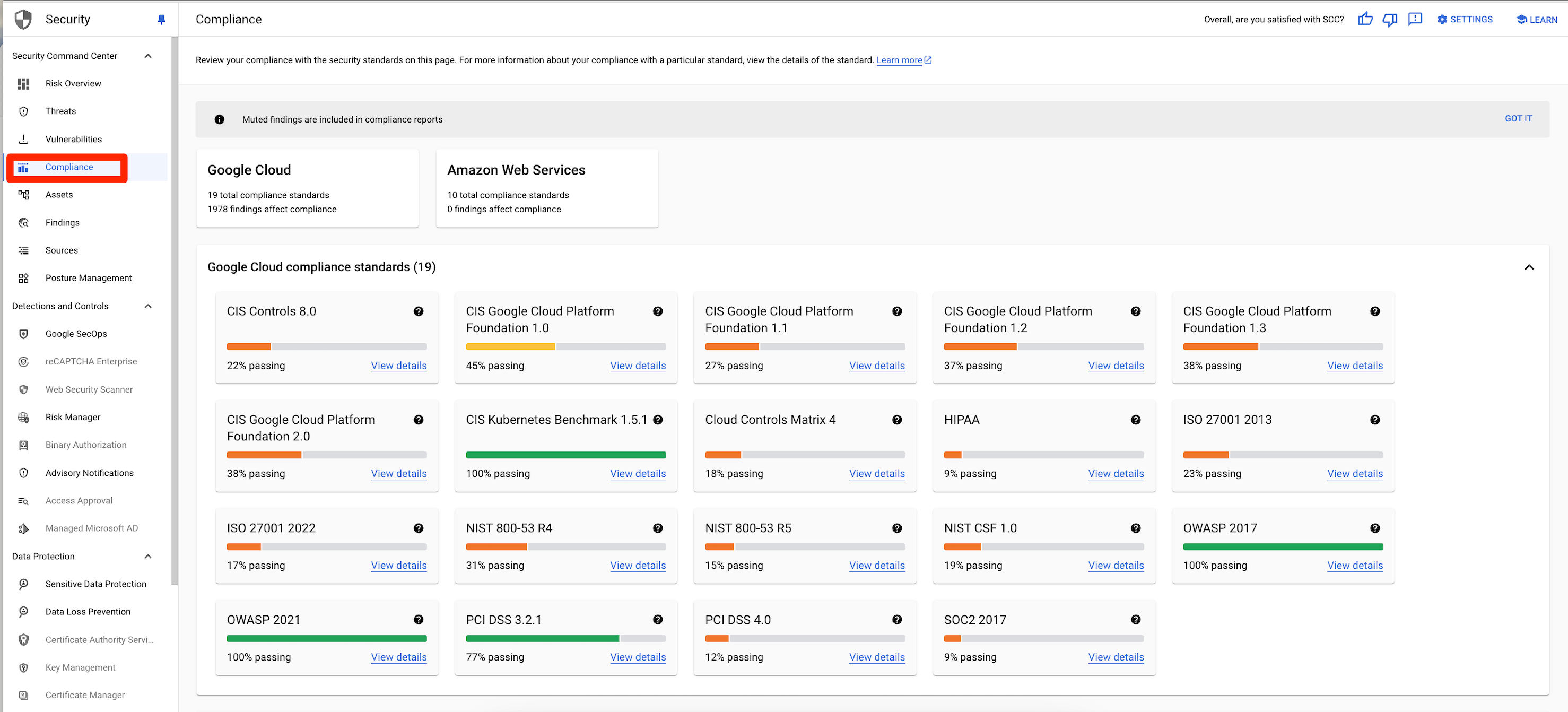Open the send feedback icon
1568x712 pixels.
click(x=1415, y=20)
